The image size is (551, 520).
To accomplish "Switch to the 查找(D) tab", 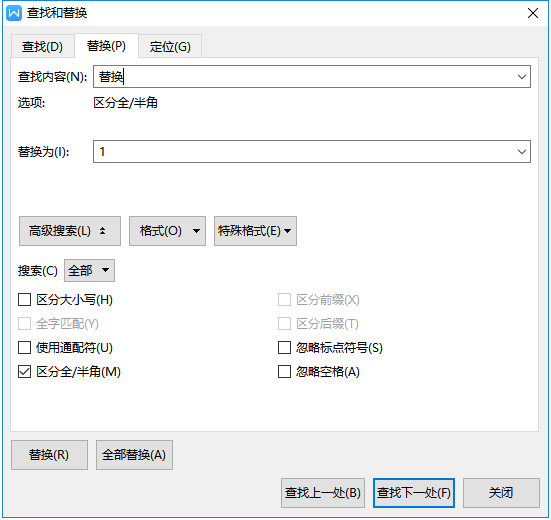I will 43,46.
